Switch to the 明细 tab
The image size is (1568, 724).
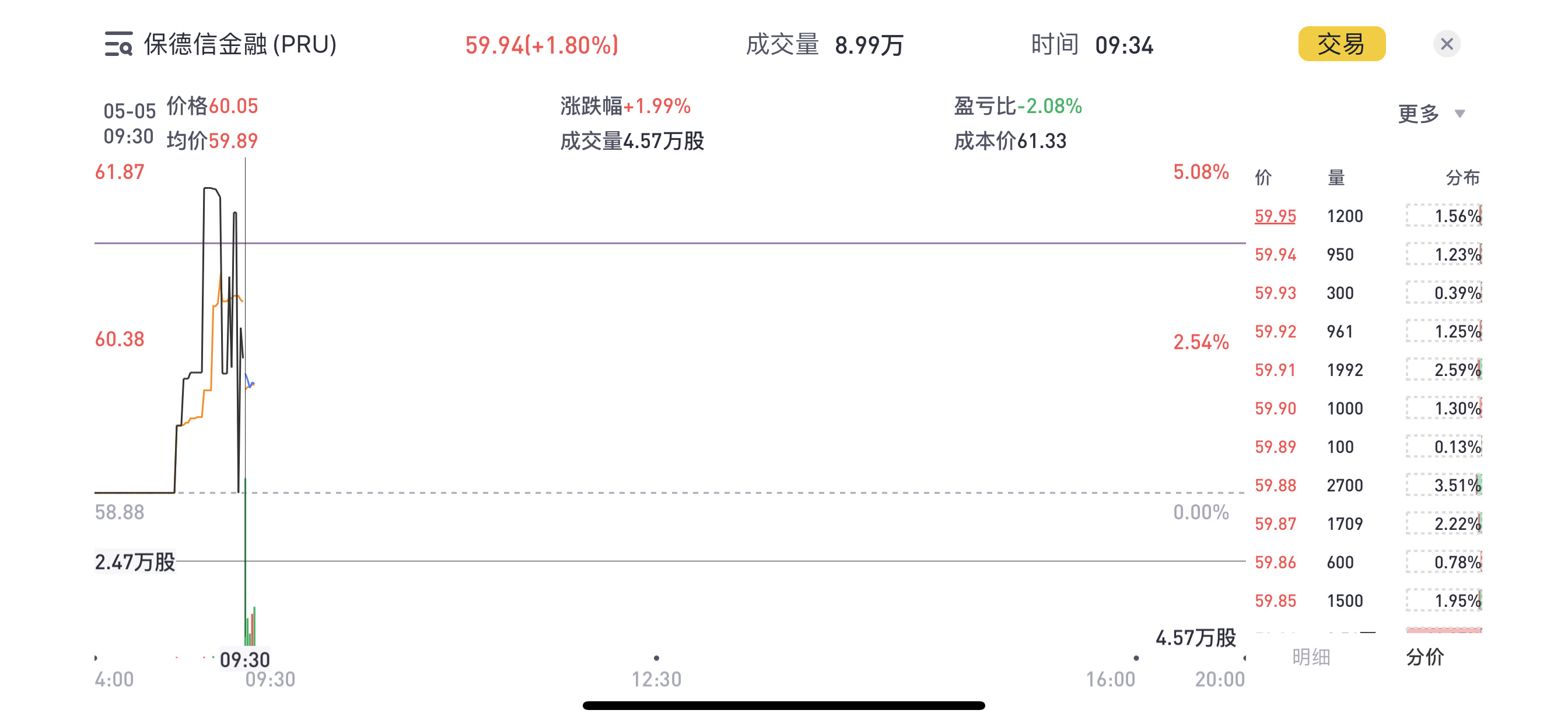pyautogui.click(x=1311, y=656)
